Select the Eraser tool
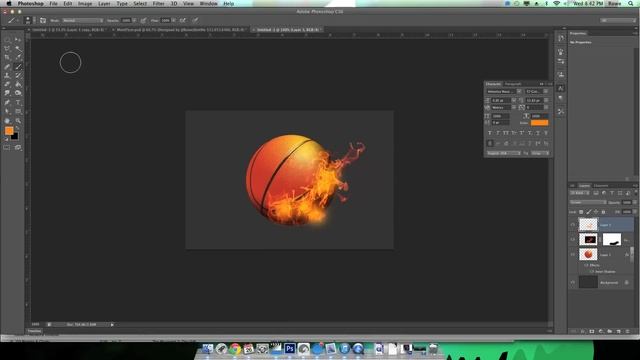Viewport: 640px width, 360px height. click(x=7, y=84)
